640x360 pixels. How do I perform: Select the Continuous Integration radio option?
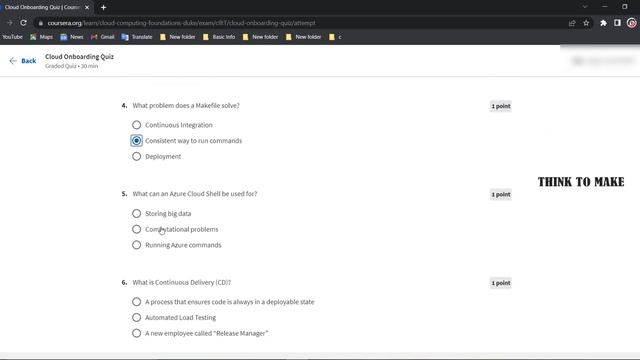[x=136, y=125]
